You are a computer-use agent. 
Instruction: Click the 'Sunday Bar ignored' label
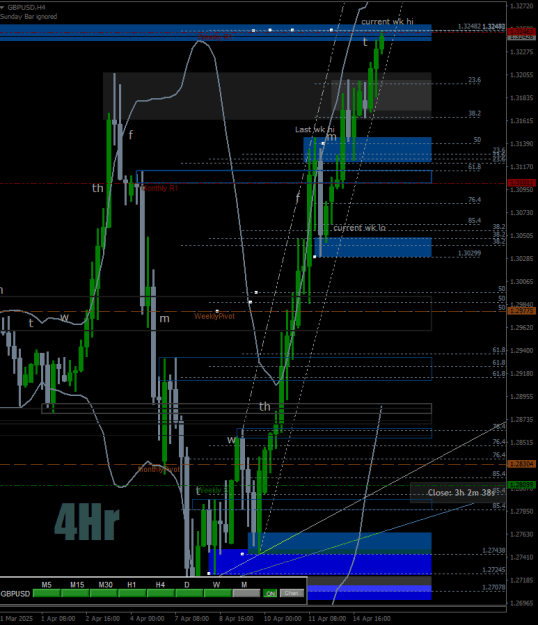28,16
